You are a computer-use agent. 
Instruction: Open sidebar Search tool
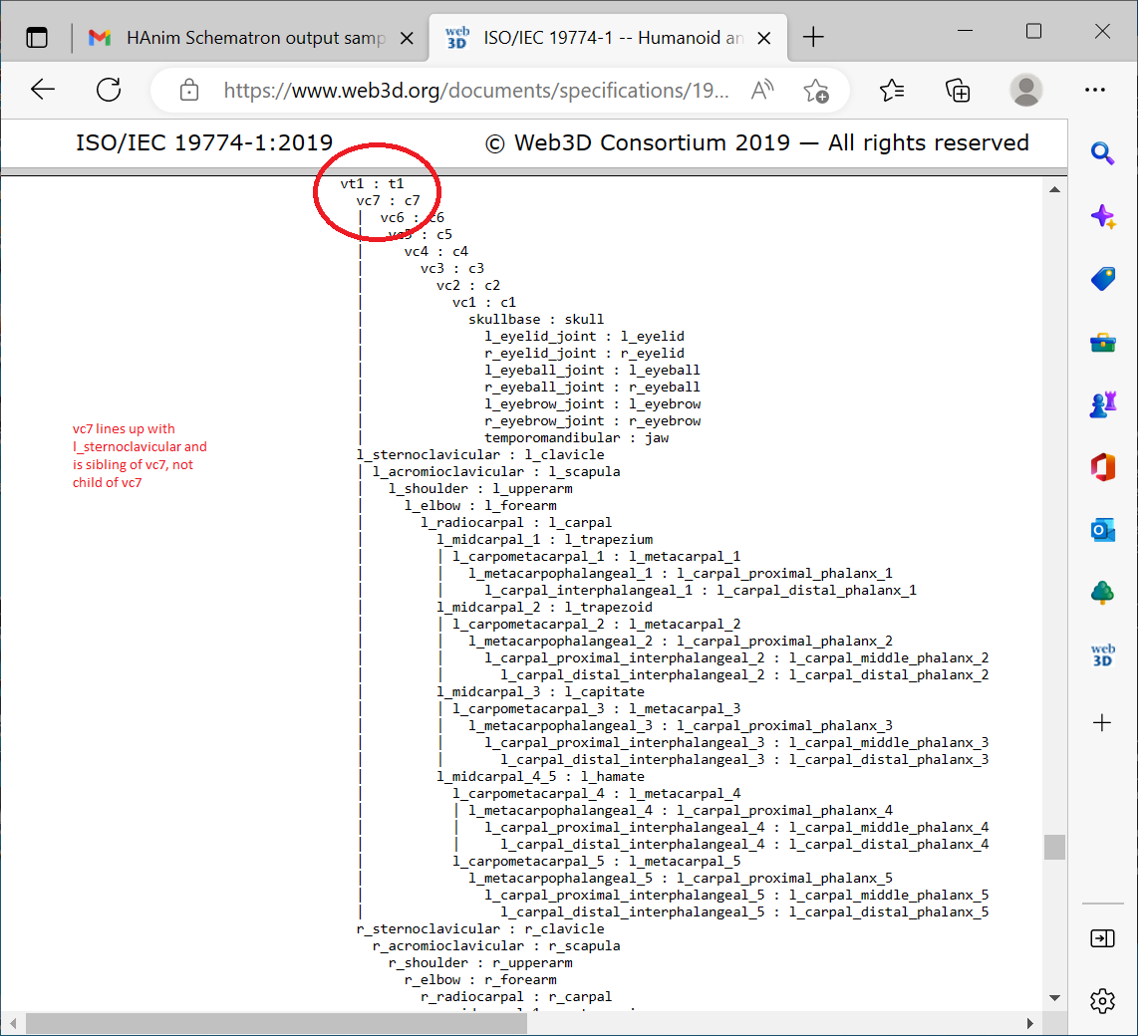1102,153
